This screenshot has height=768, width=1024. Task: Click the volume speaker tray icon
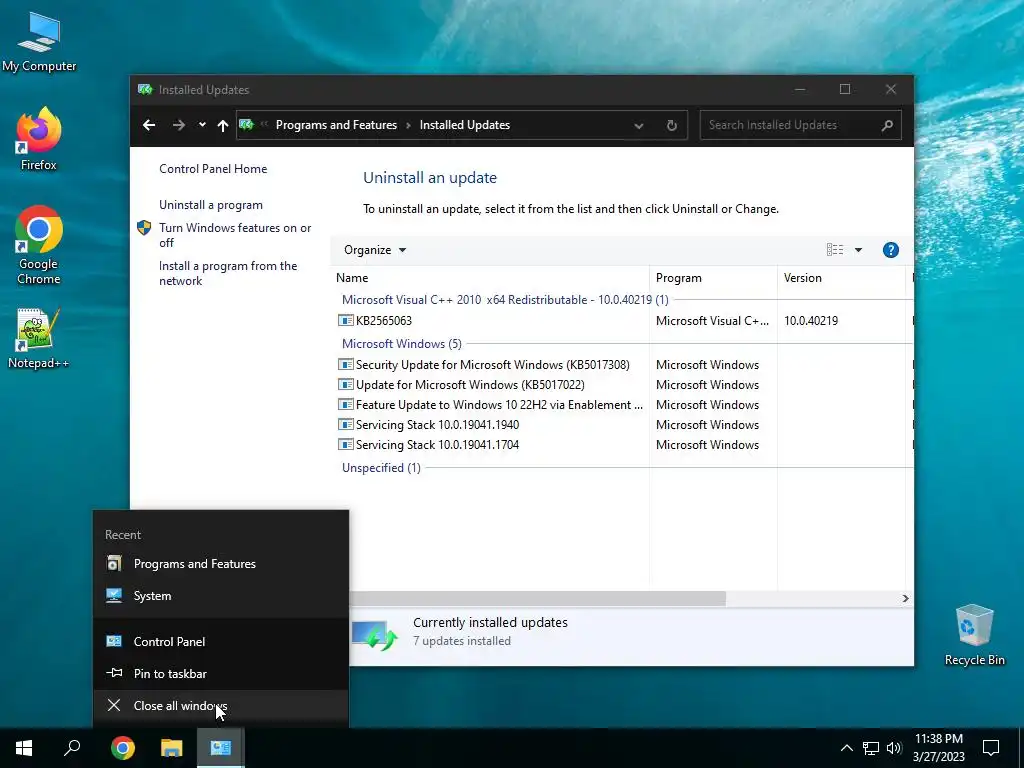(x=894, y=748)
